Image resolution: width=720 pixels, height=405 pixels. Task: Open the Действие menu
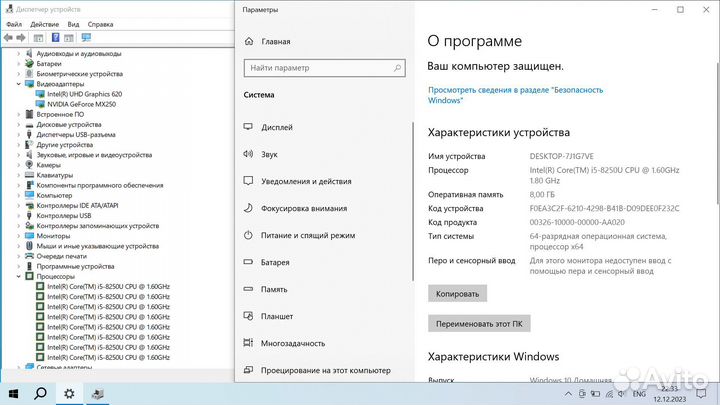point(45,24)
